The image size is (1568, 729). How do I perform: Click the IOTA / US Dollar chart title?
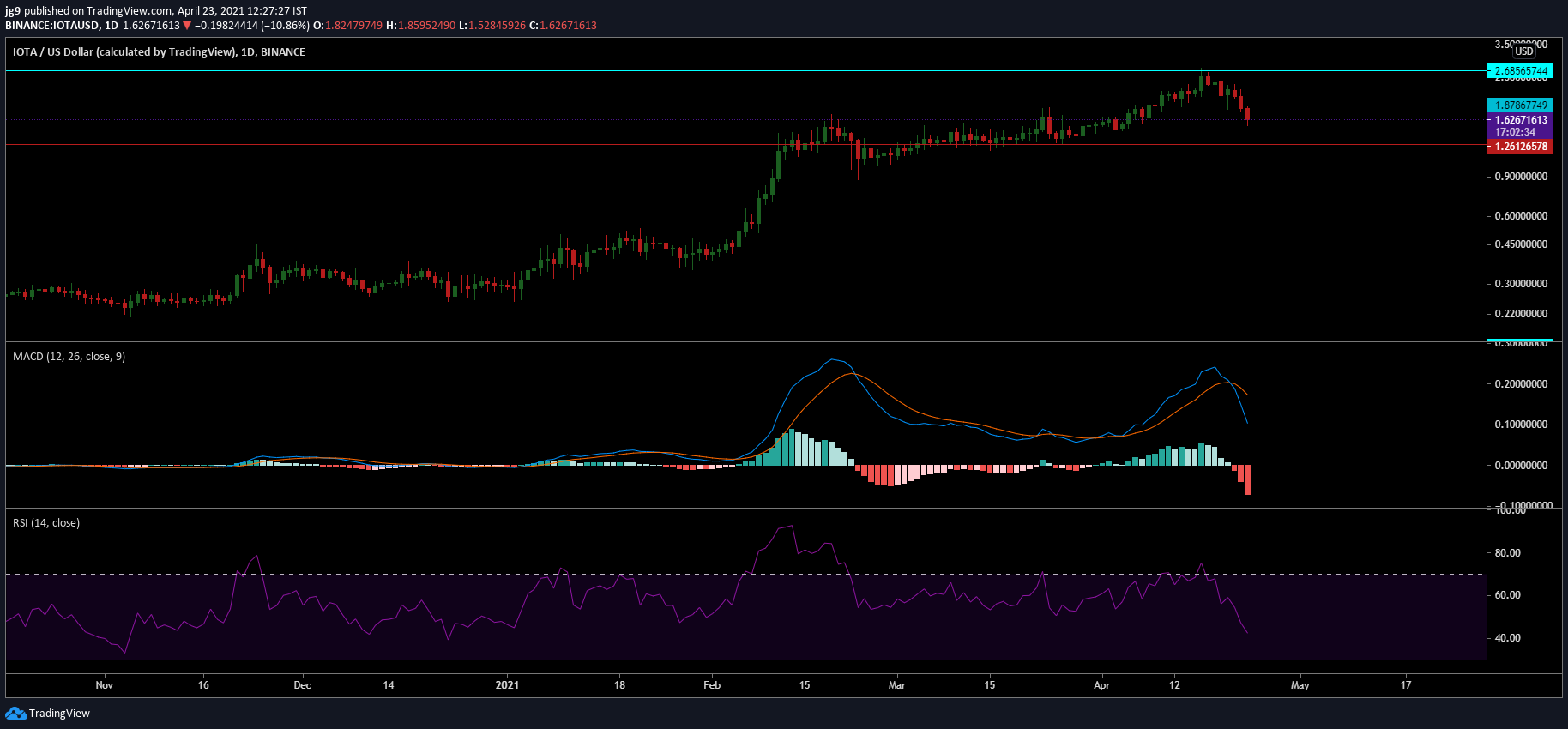point(159,51)
